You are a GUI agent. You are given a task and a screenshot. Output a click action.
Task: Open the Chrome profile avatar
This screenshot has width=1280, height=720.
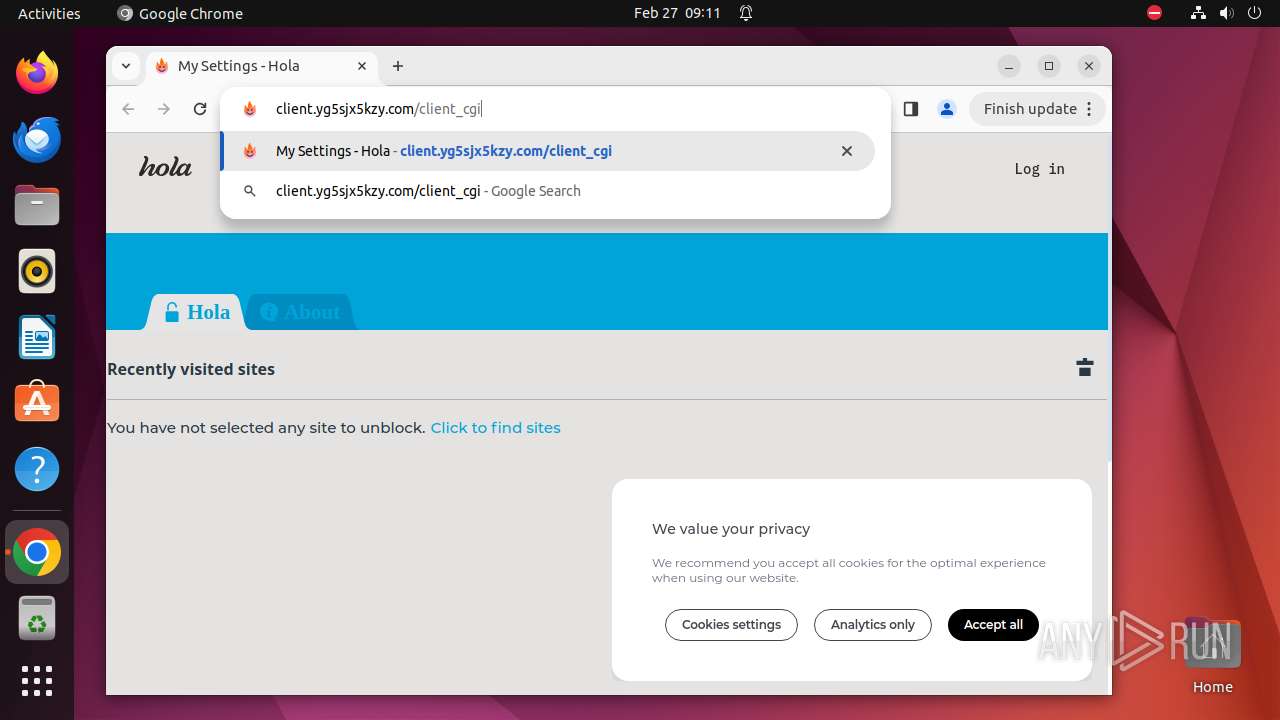(x=947, y=109)
